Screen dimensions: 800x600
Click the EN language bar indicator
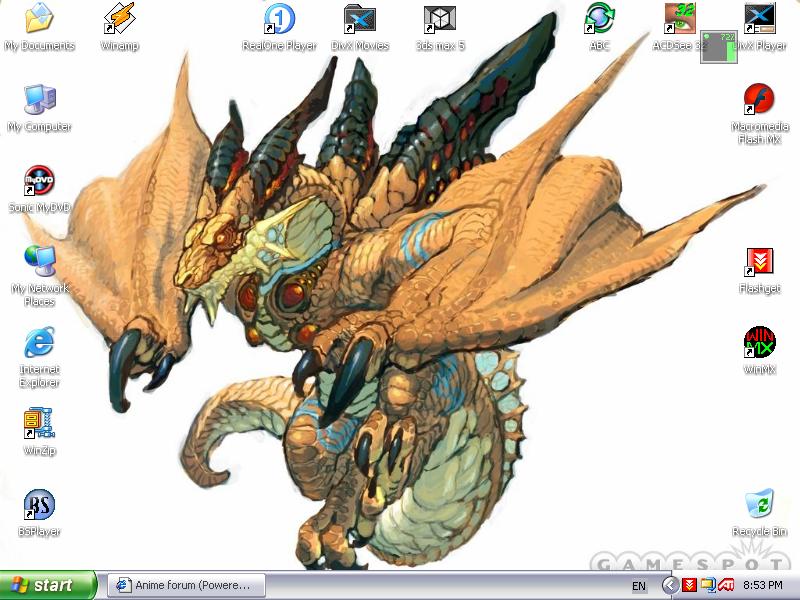pyautogui.click(x=638, y=586)
